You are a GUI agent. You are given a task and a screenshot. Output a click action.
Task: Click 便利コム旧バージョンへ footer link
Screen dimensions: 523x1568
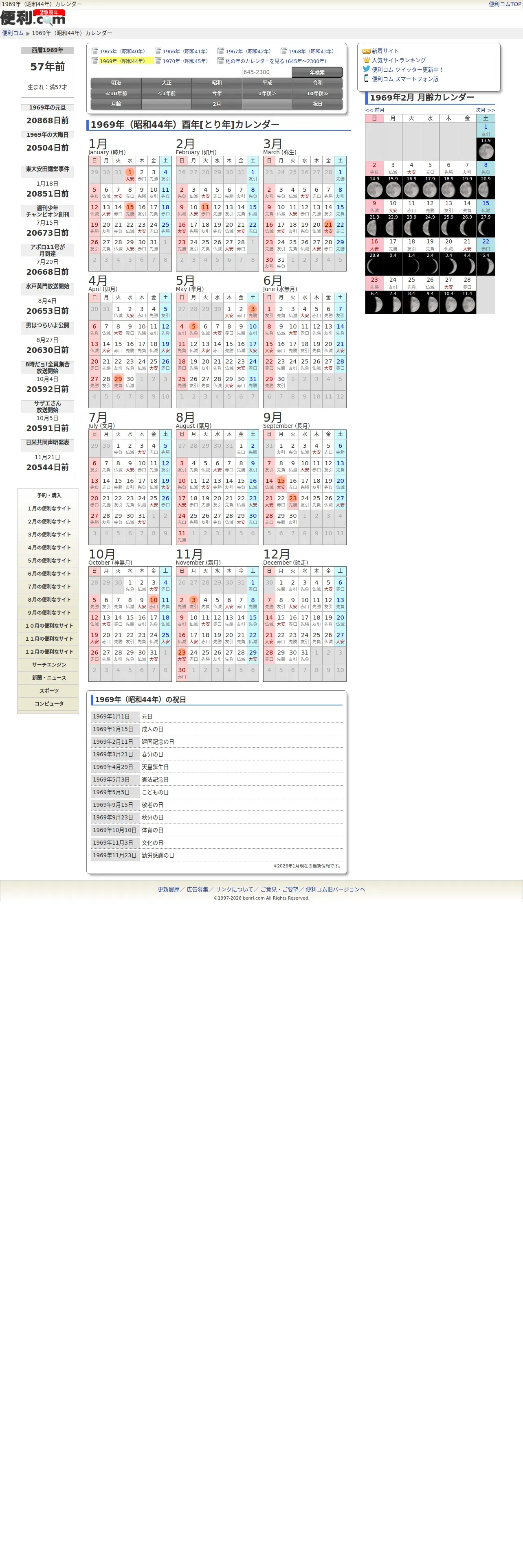336,889
